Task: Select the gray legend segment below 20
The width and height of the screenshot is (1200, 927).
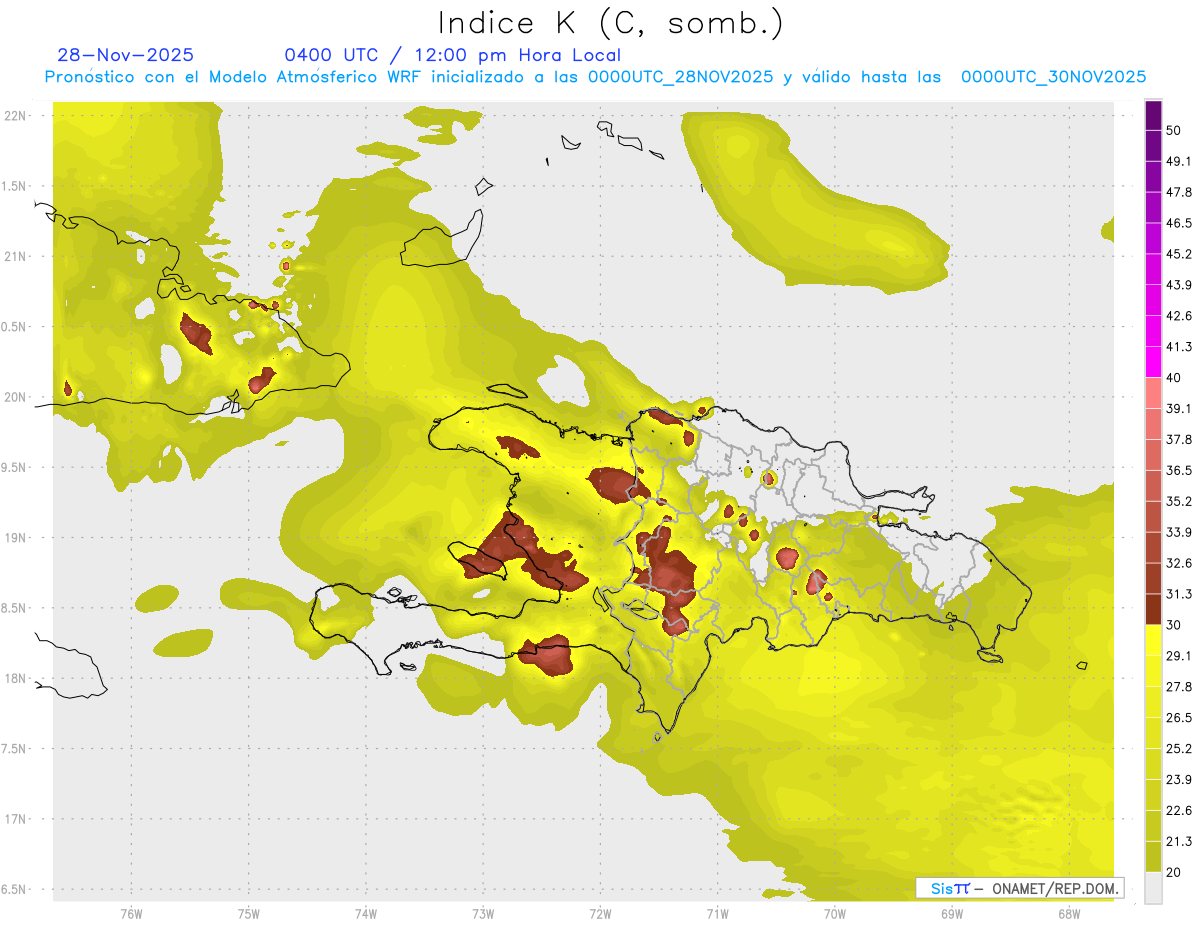Action: 1153,887
